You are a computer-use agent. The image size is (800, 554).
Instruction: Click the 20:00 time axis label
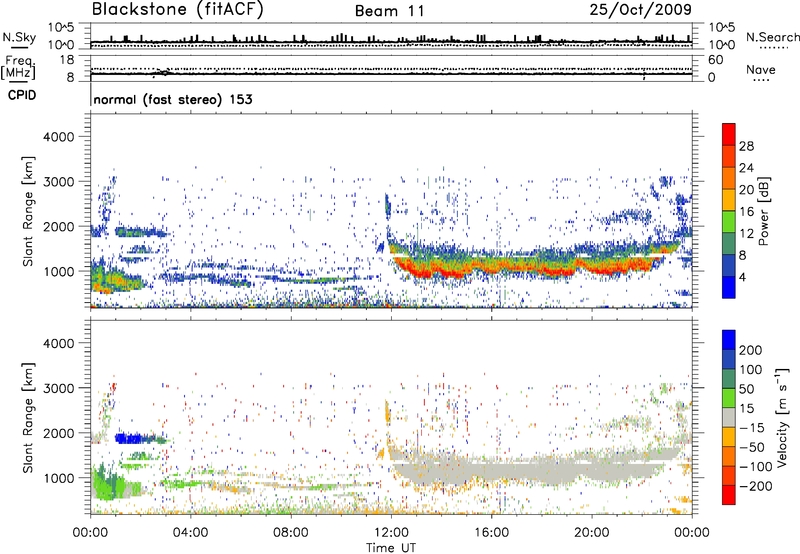(x=592, y=533)
